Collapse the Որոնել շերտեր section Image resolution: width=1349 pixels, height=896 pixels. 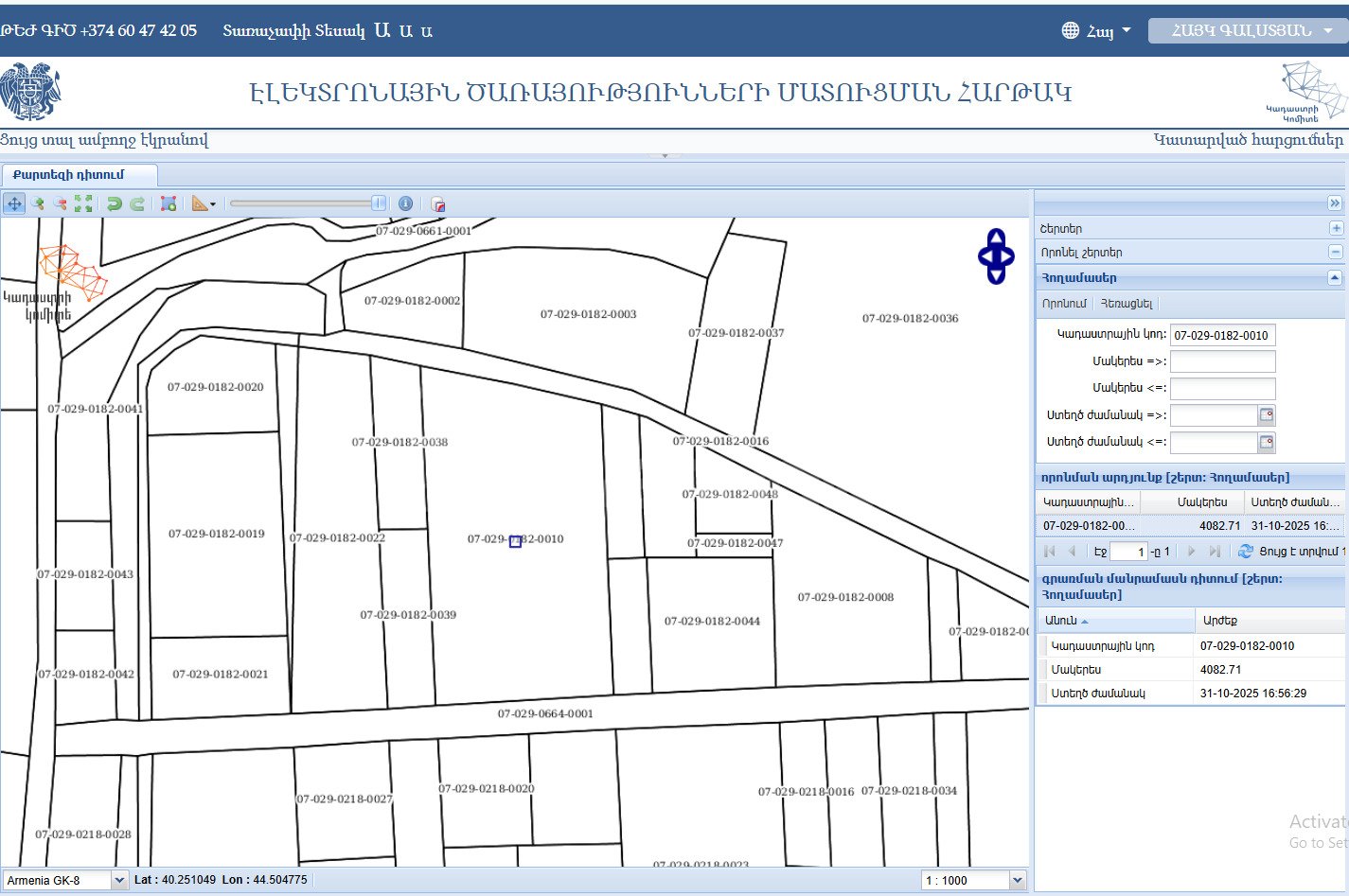click(x=1336, y=252)
